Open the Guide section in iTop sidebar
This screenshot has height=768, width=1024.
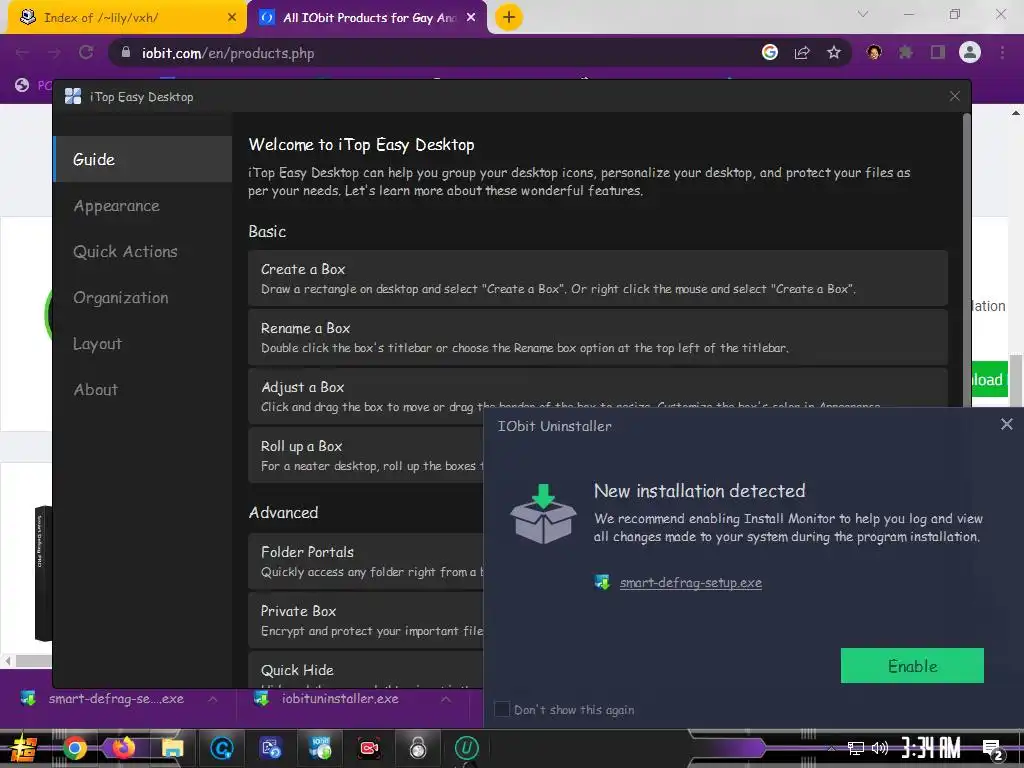[x=143, y=159]
